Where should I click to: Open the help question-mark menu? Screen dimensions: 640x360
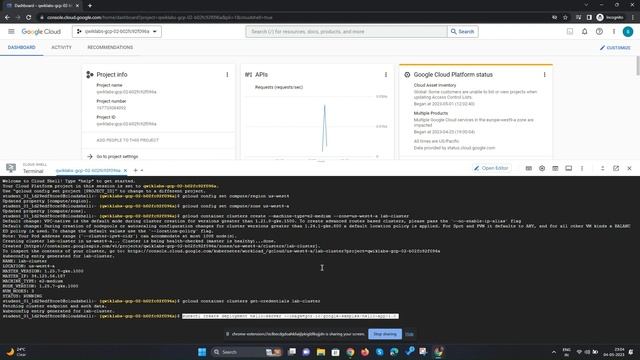[599, 31]
